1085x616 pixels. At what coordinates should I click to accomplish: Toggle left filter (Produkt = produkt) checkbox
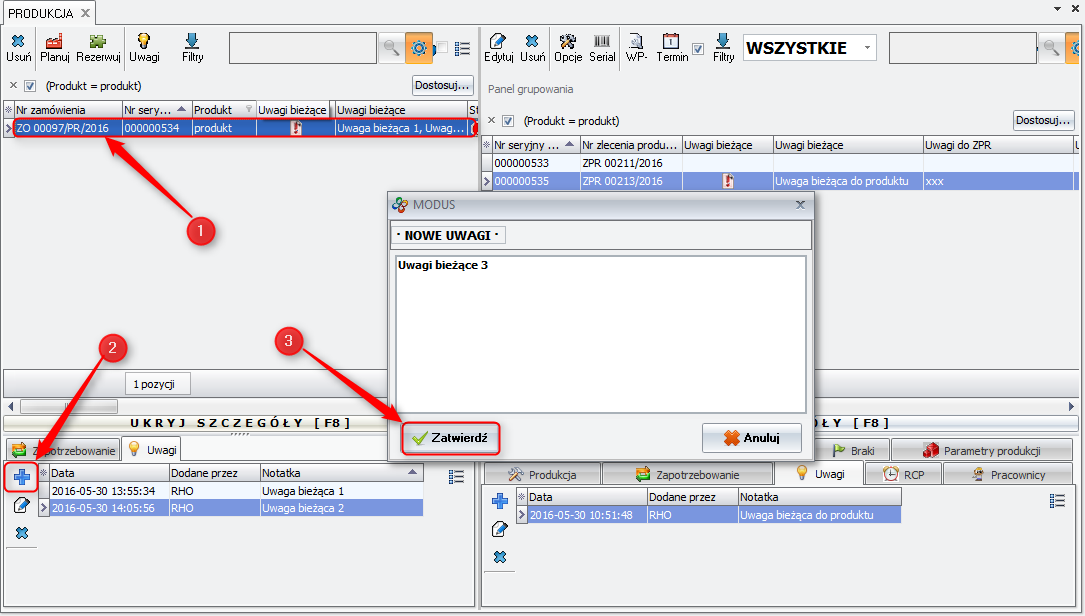pyautogui.click(x=30, y=86)
